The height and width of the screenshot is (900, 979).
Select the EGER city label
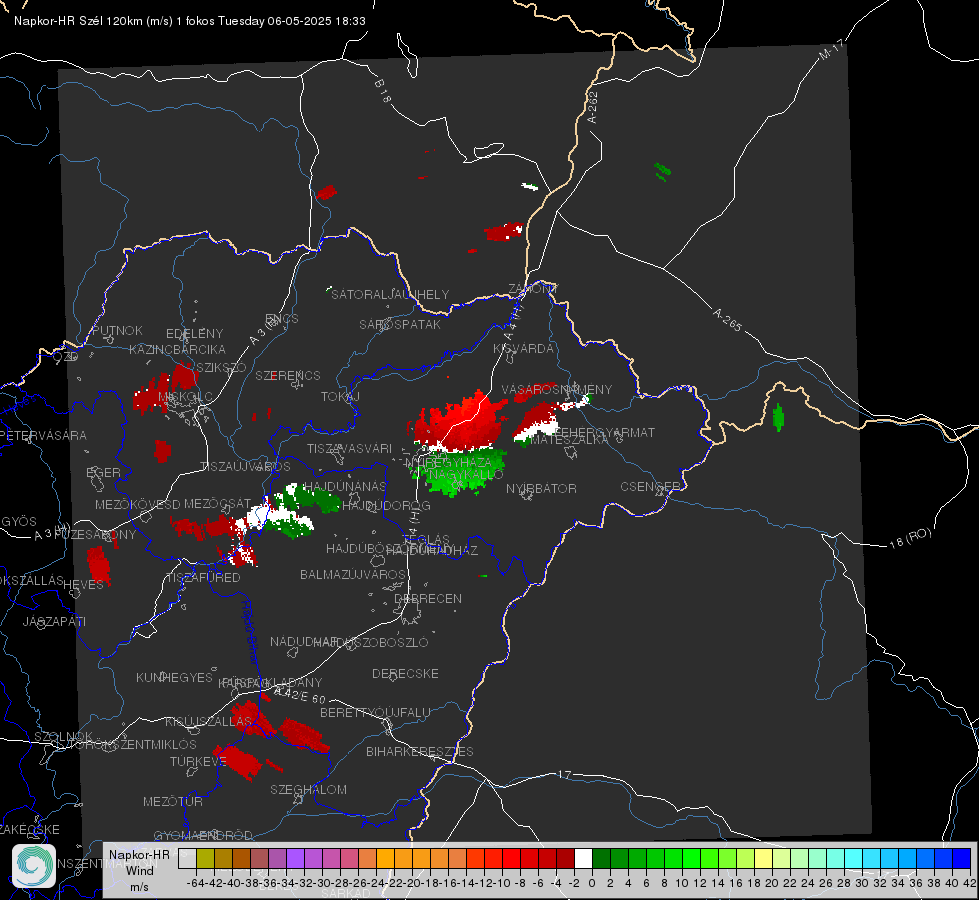103,473
